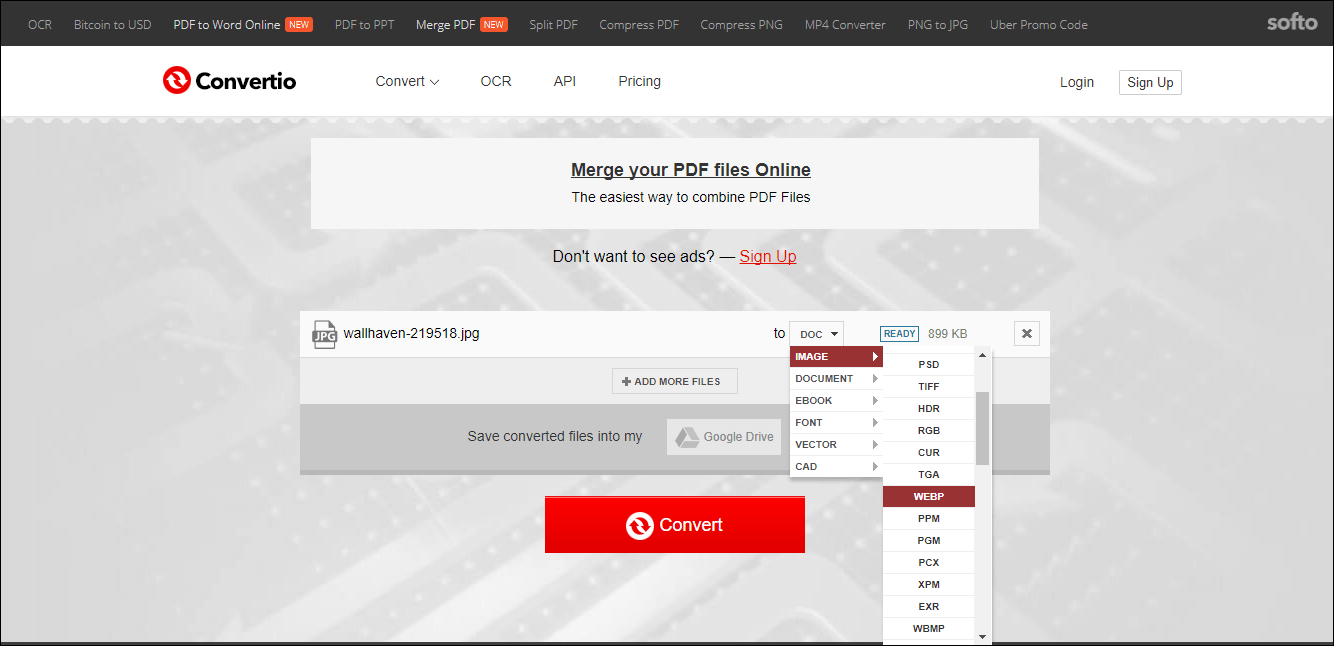Expand the VECTOR format category
The height and width of the screenshot is (646, 1334).
pos(836,445)
